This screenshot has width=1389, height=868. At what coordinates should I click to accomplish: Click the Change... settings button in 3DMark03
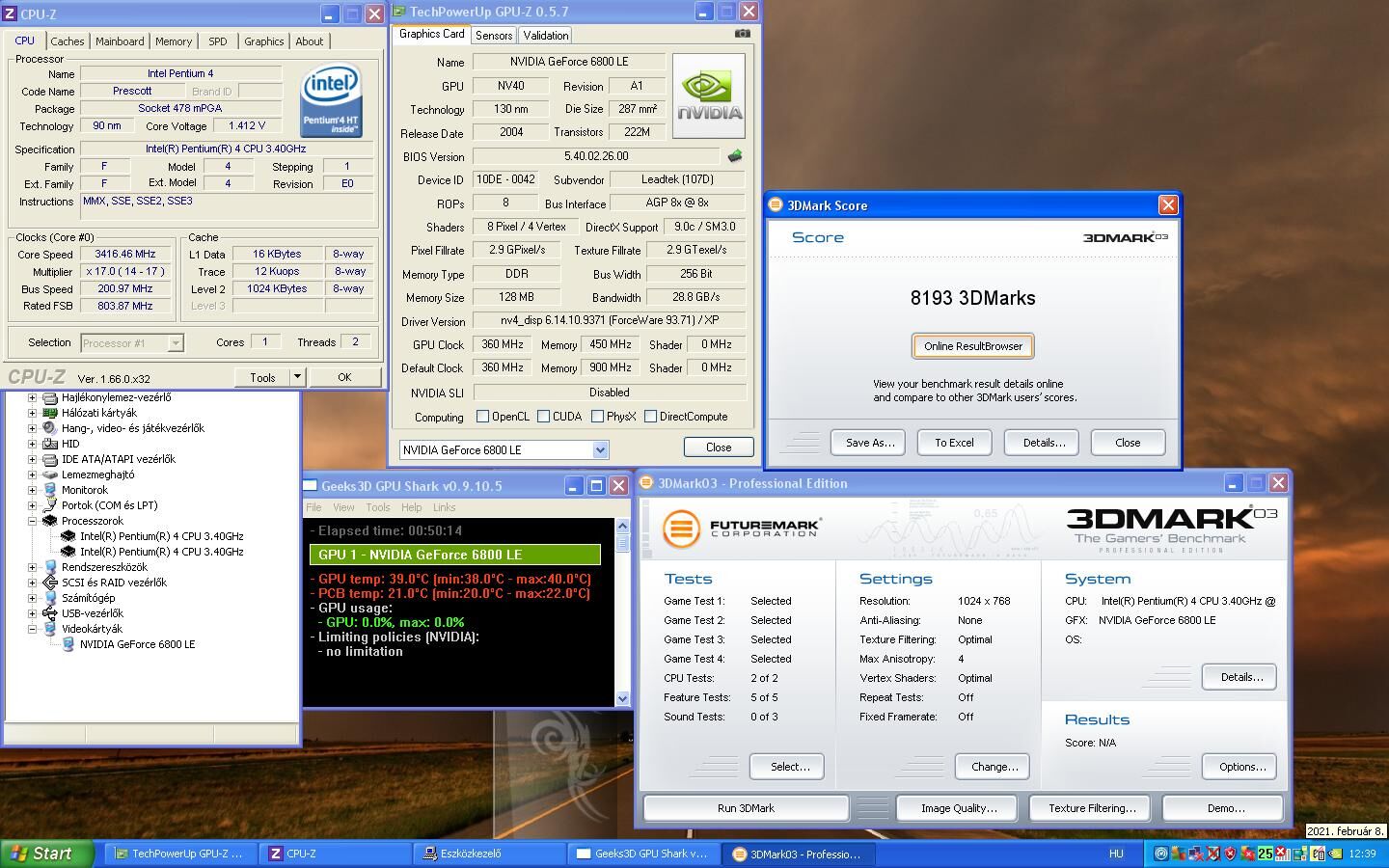point(994,767)
